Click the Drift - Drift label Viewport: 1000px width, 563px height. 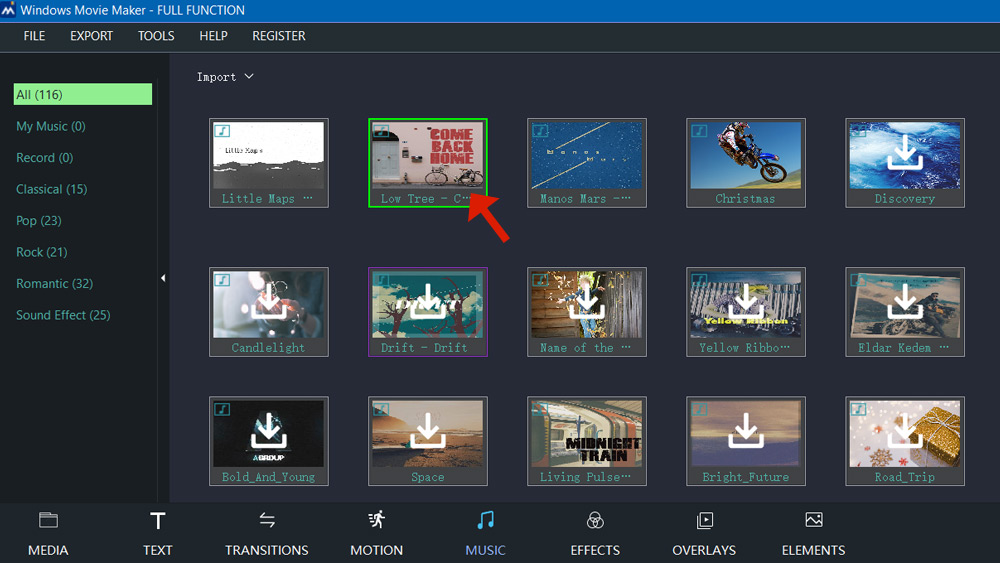pyautogui.click(x=424, y=348)
